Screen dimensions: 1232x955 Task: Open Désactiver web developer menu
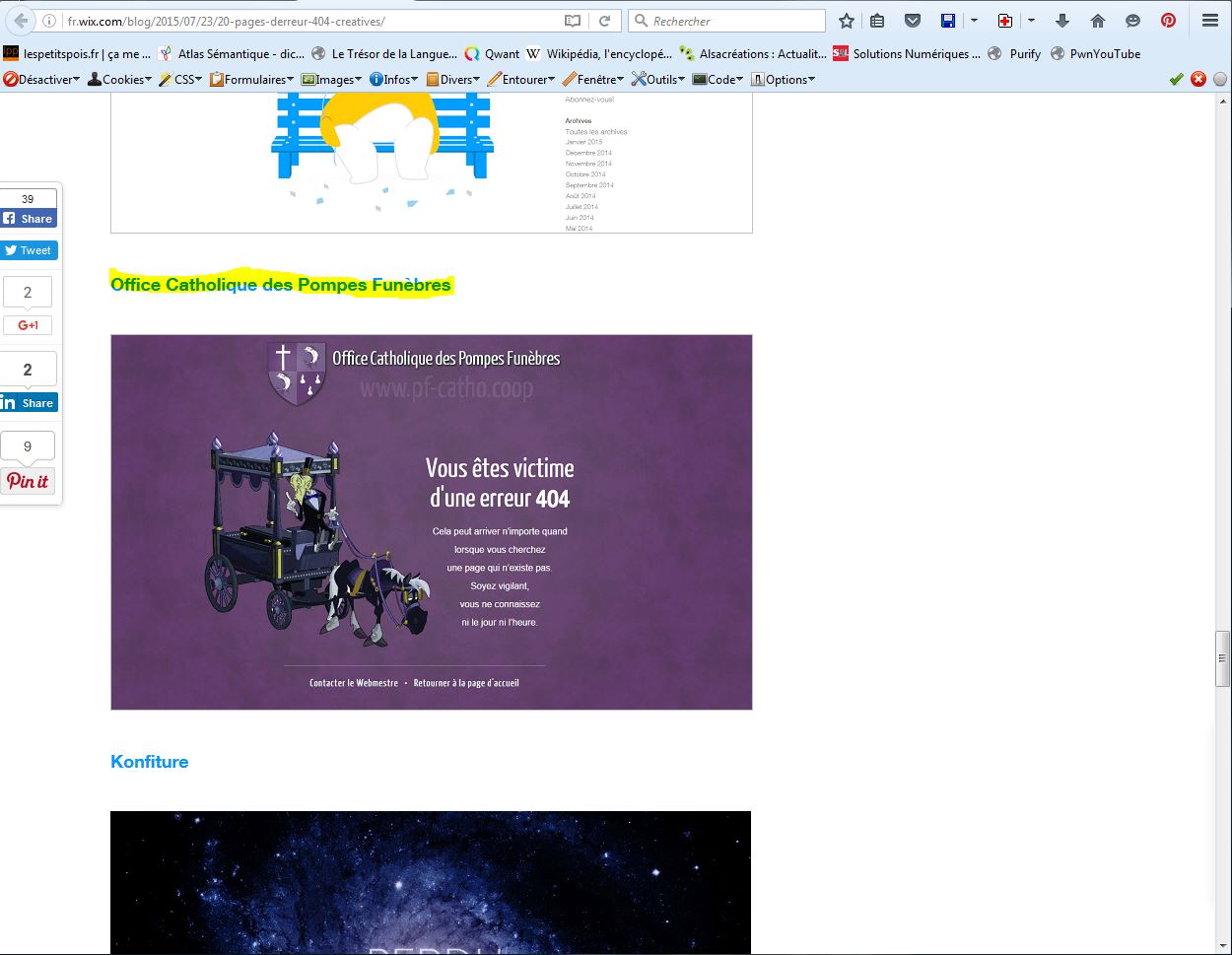click(42, 80)
